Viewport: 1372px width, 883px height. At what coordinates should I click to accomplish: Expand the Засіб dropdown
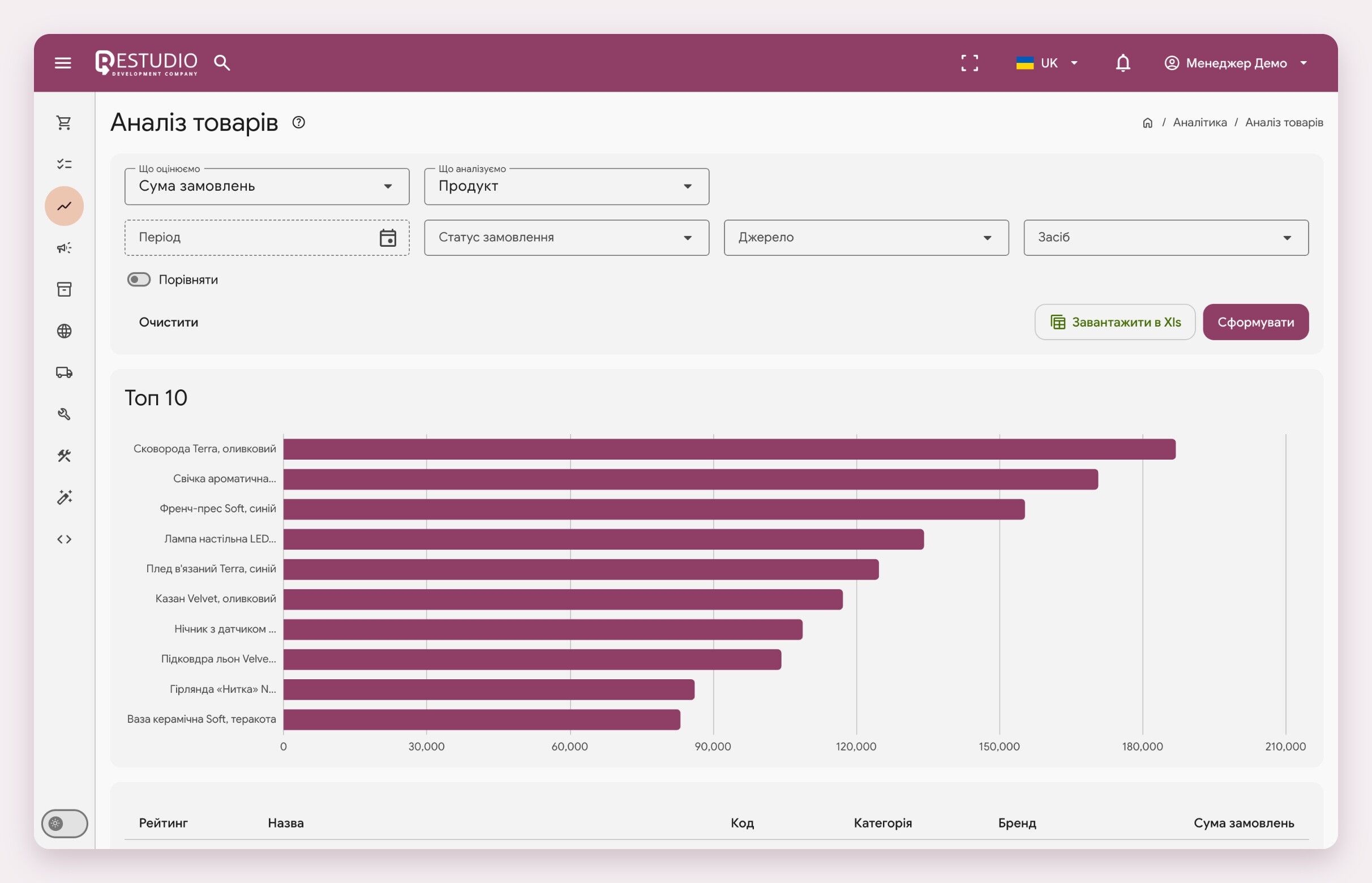1165,237
